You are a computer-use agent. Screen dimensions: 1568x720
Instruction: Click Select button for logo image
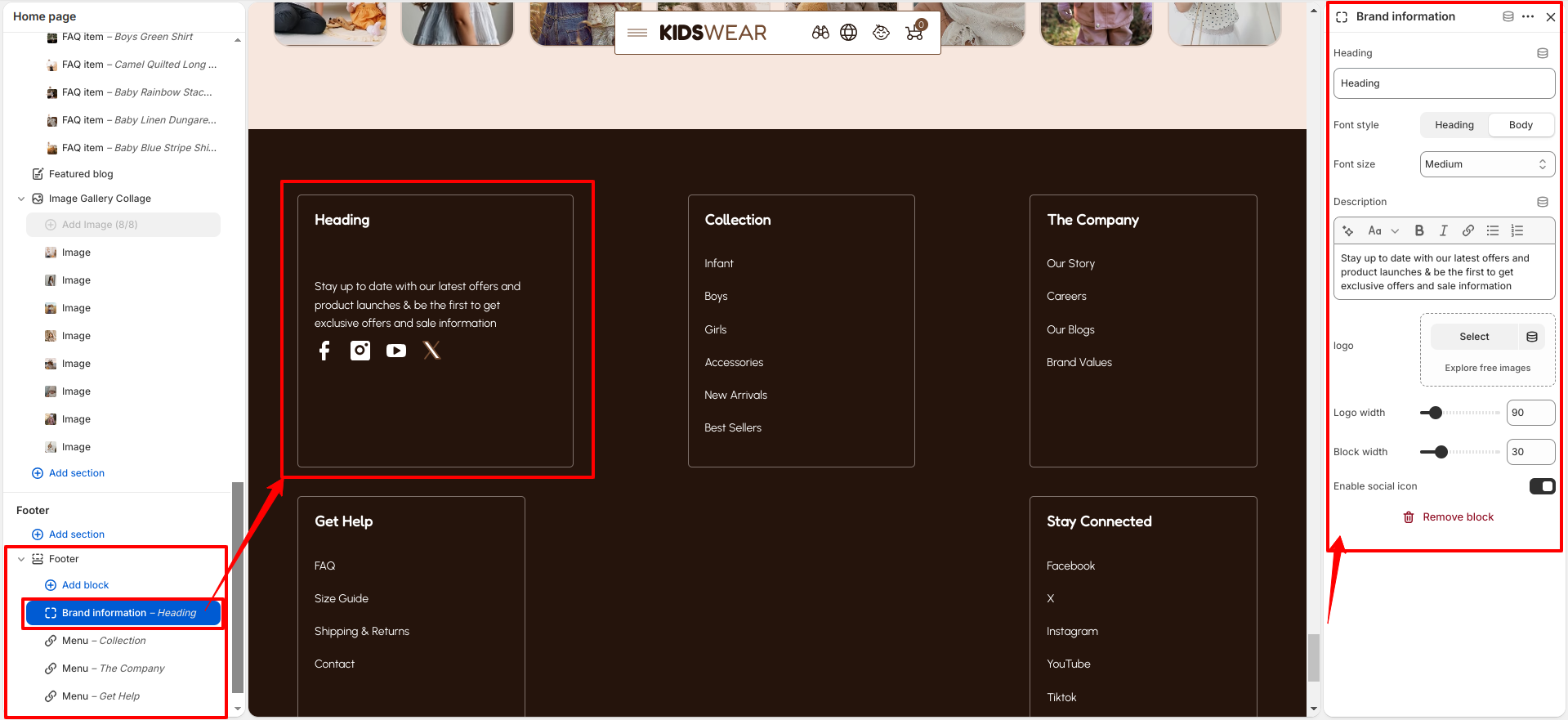pyautogui.click(x=1474, y=337)
